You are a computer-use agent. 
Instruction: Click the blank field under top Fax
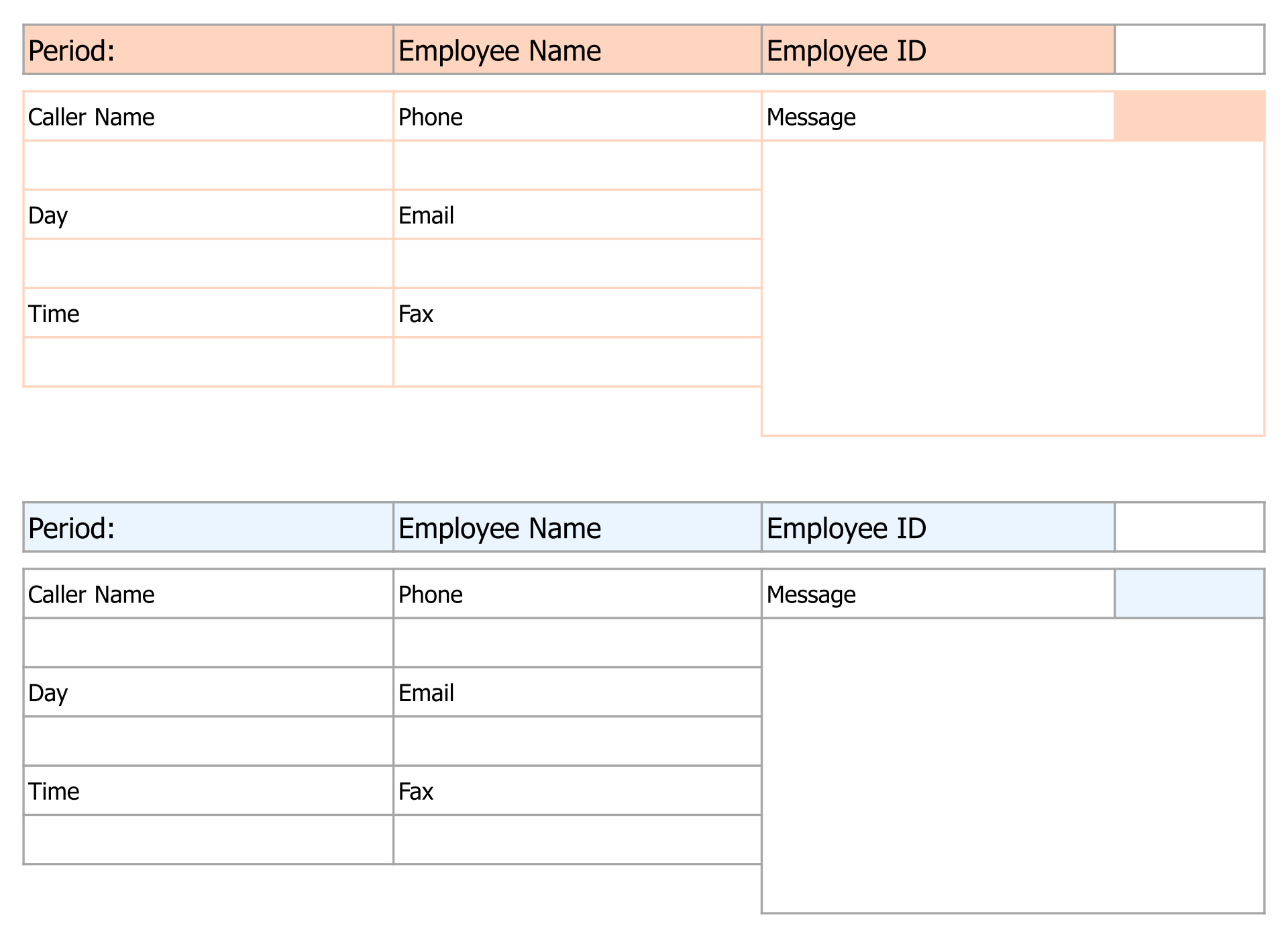click(577, 362)
